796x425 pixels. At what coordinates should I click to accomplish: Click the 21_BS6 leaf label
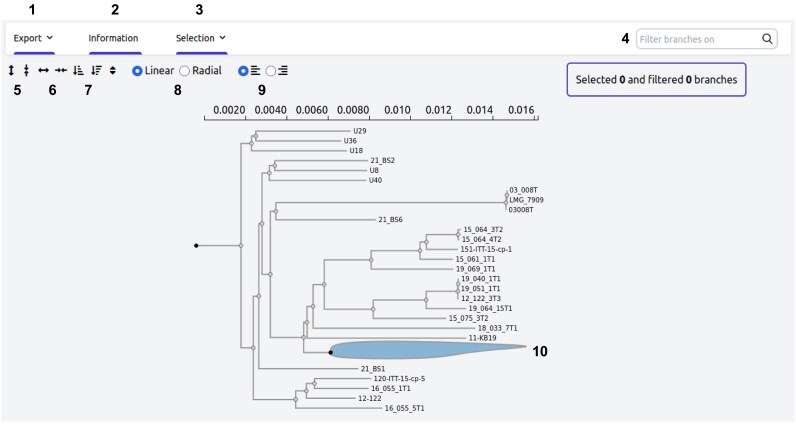[390, 220]
